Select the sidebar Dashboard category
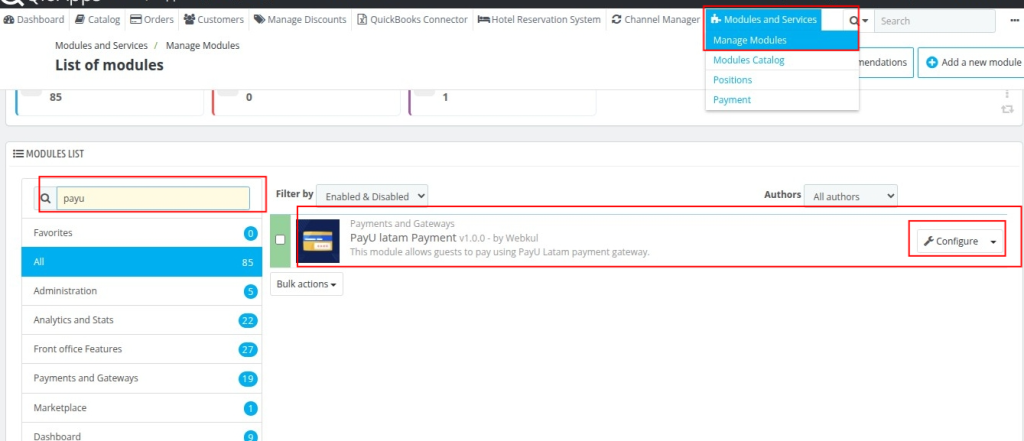 [x=142, y=434]
